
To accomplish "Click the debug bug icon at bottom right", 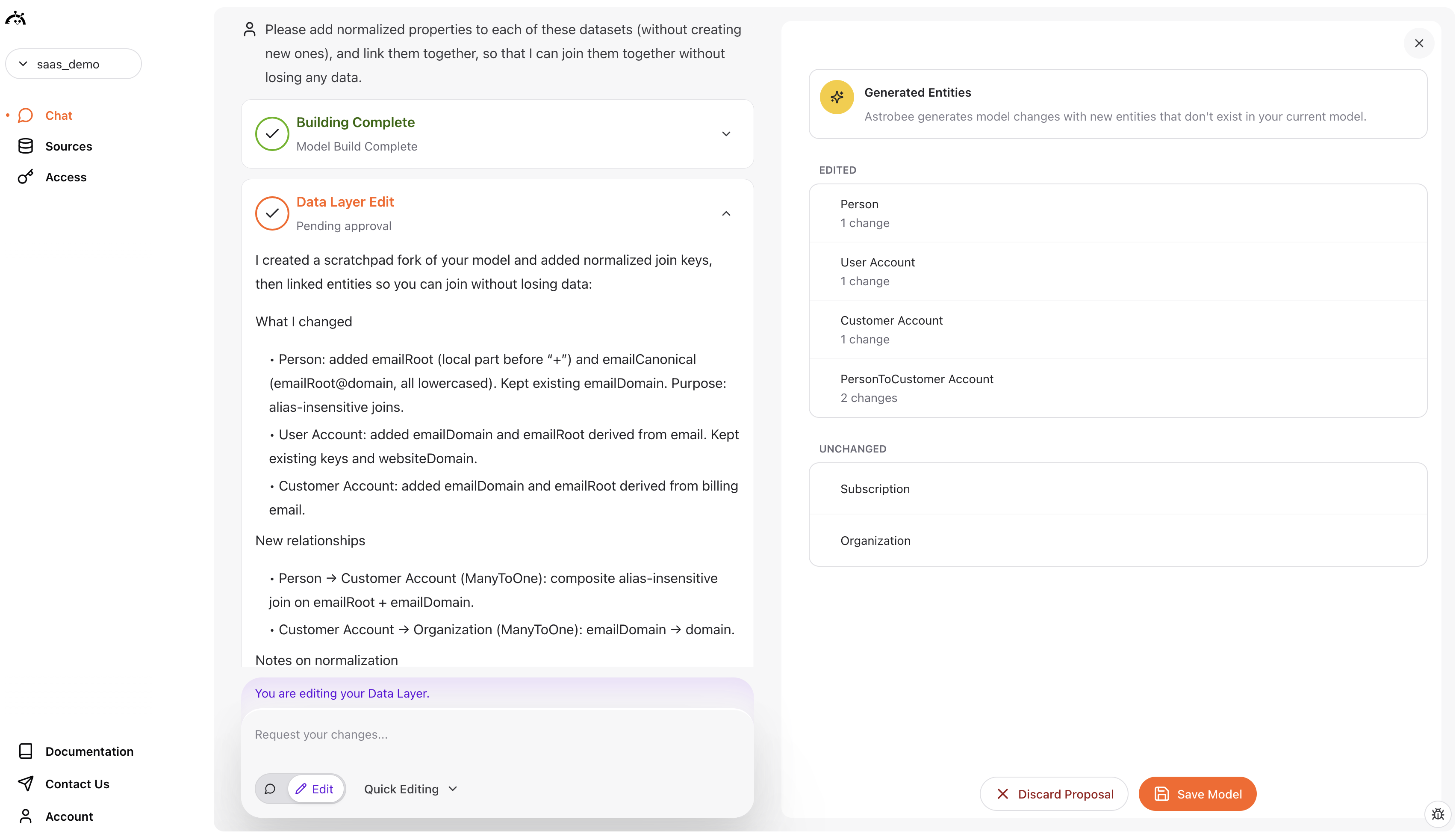I will coord(1437,813).
